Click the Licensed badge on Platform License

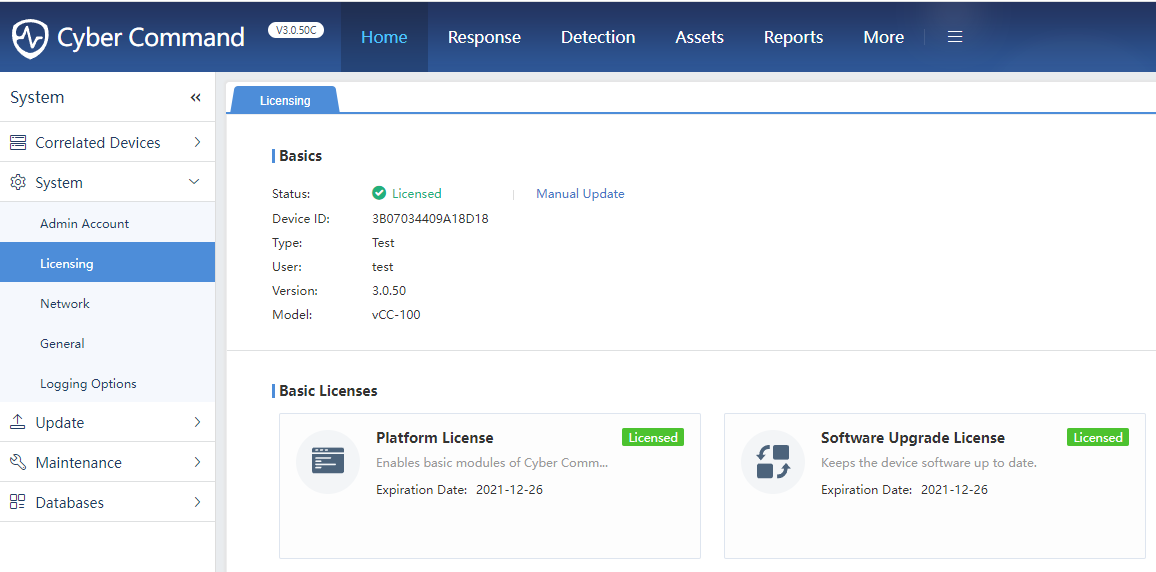click(x=652, y=437)
